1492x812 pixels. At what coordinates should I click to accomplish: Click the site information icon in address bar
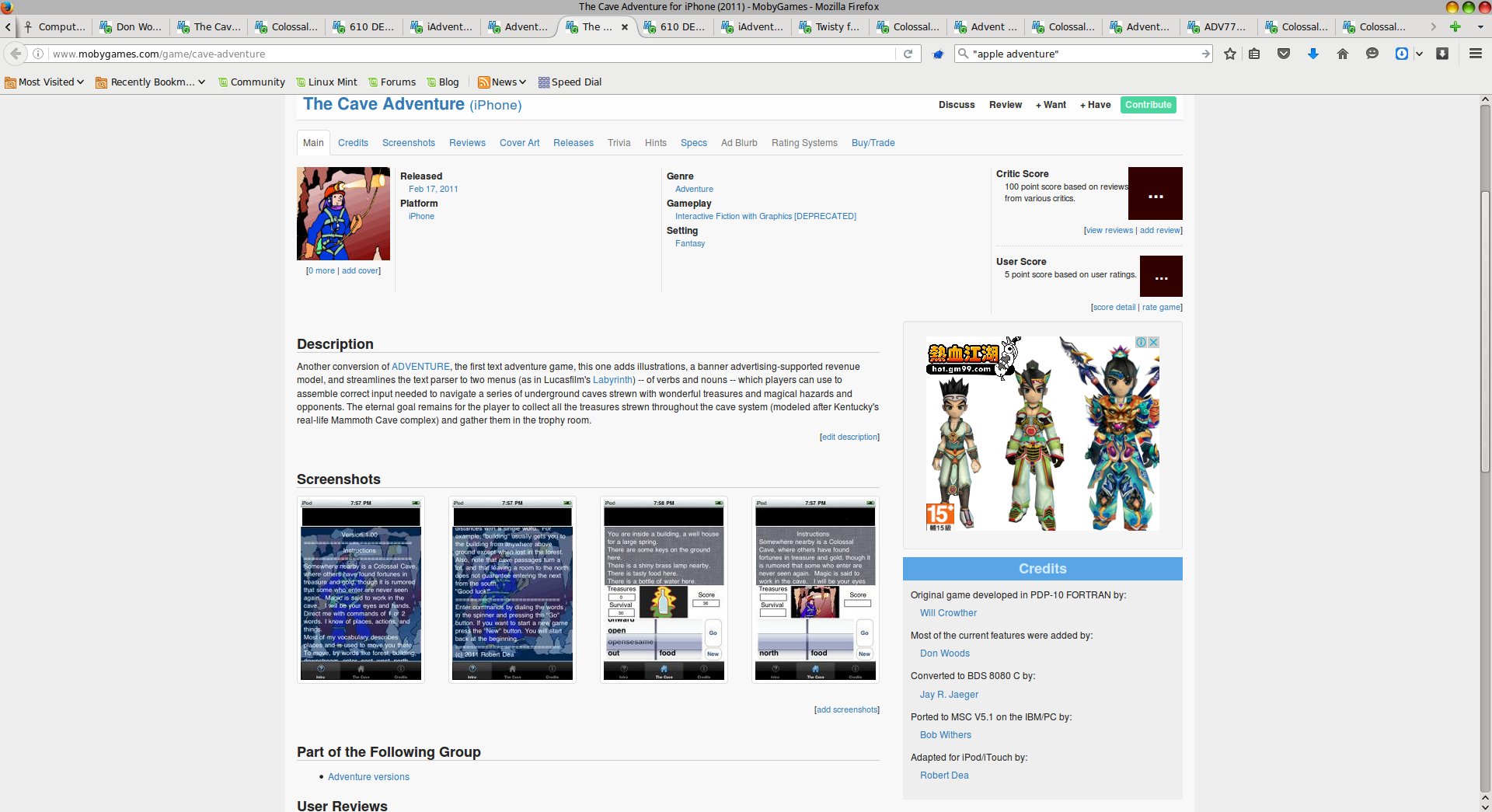pos(37,54)
